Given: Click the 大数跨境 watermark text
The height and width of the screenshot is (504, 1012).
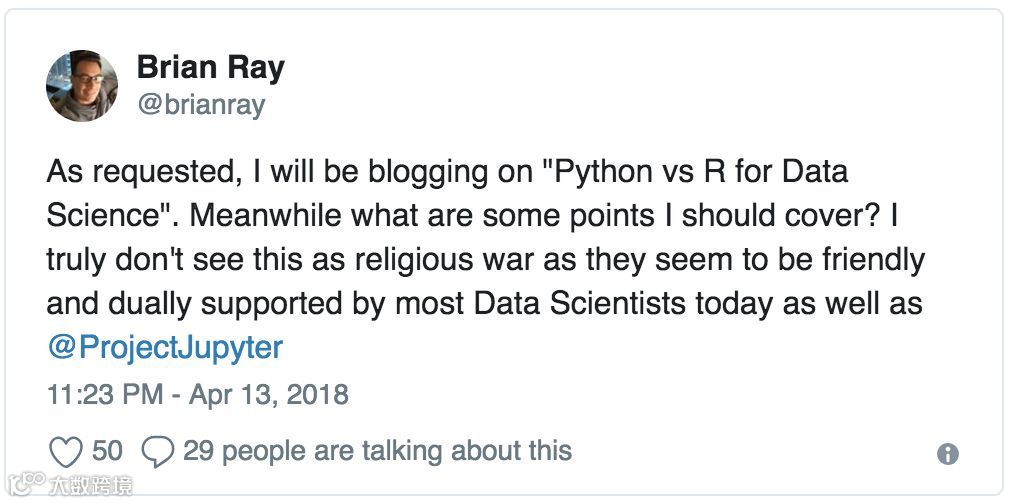Looking at the screenshot, I should [x=90, y=486].
